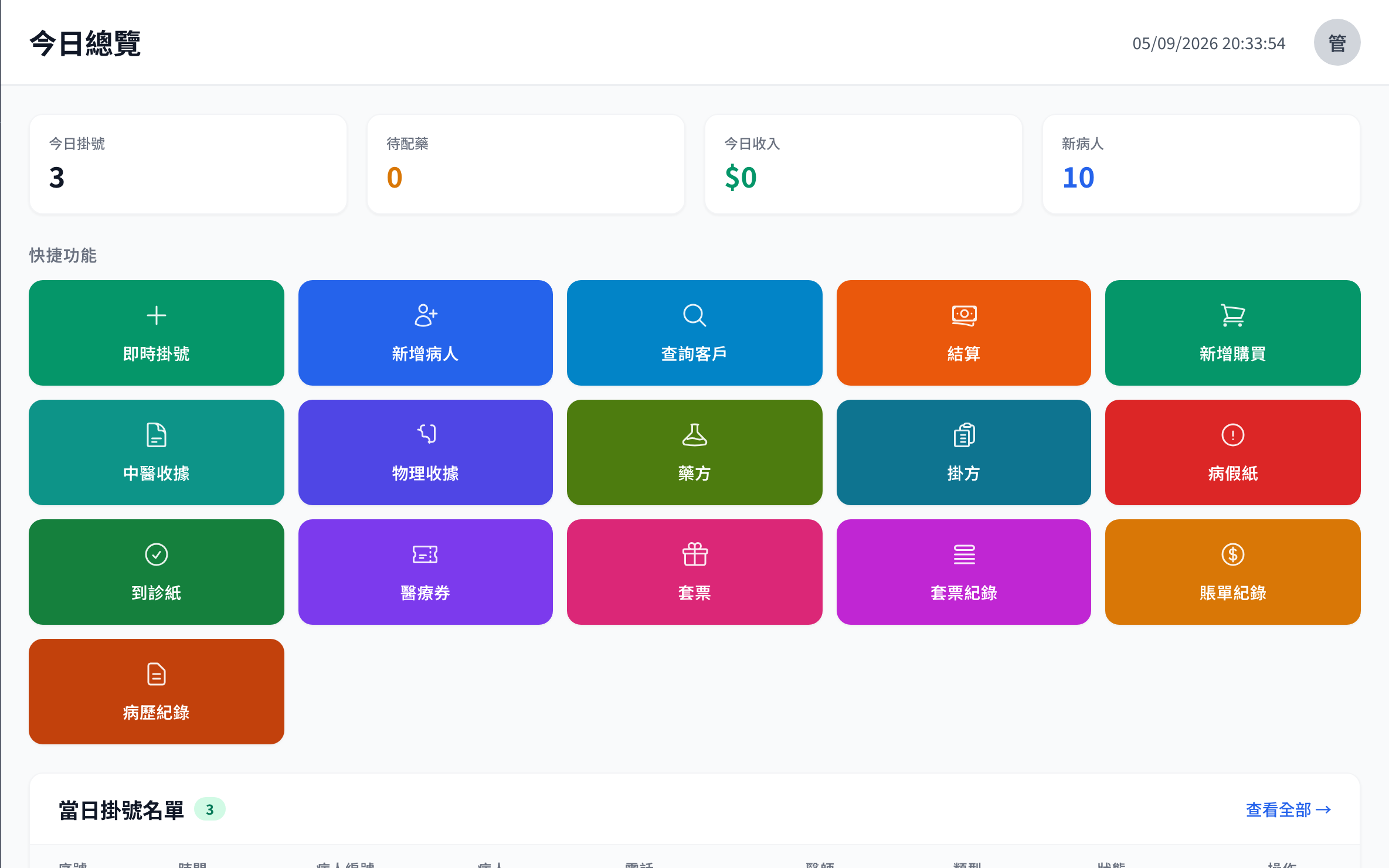Image resolution: width=1389 pixels, height=868 pixels.
Task: Click the file icon on 病歷紀錄
Action: click(156, 674)
